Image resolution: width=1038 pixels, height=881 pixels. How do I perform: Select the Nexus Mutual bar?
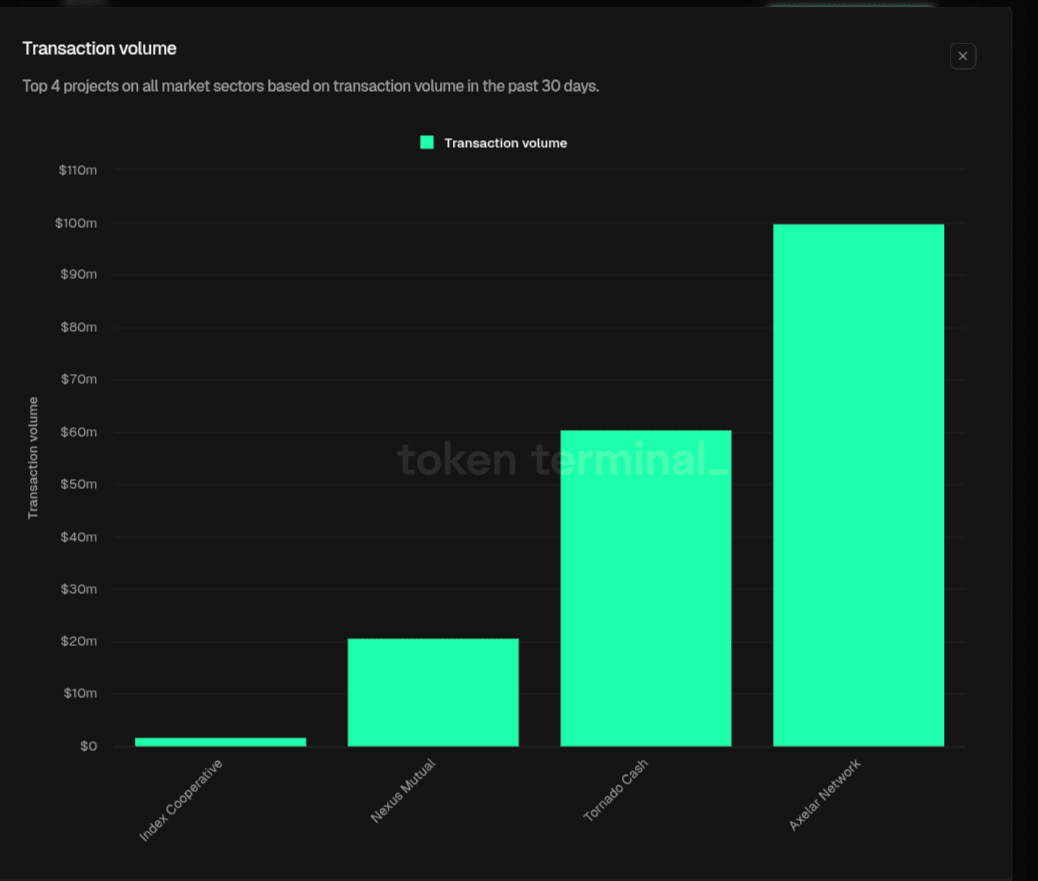coord(433,692)
